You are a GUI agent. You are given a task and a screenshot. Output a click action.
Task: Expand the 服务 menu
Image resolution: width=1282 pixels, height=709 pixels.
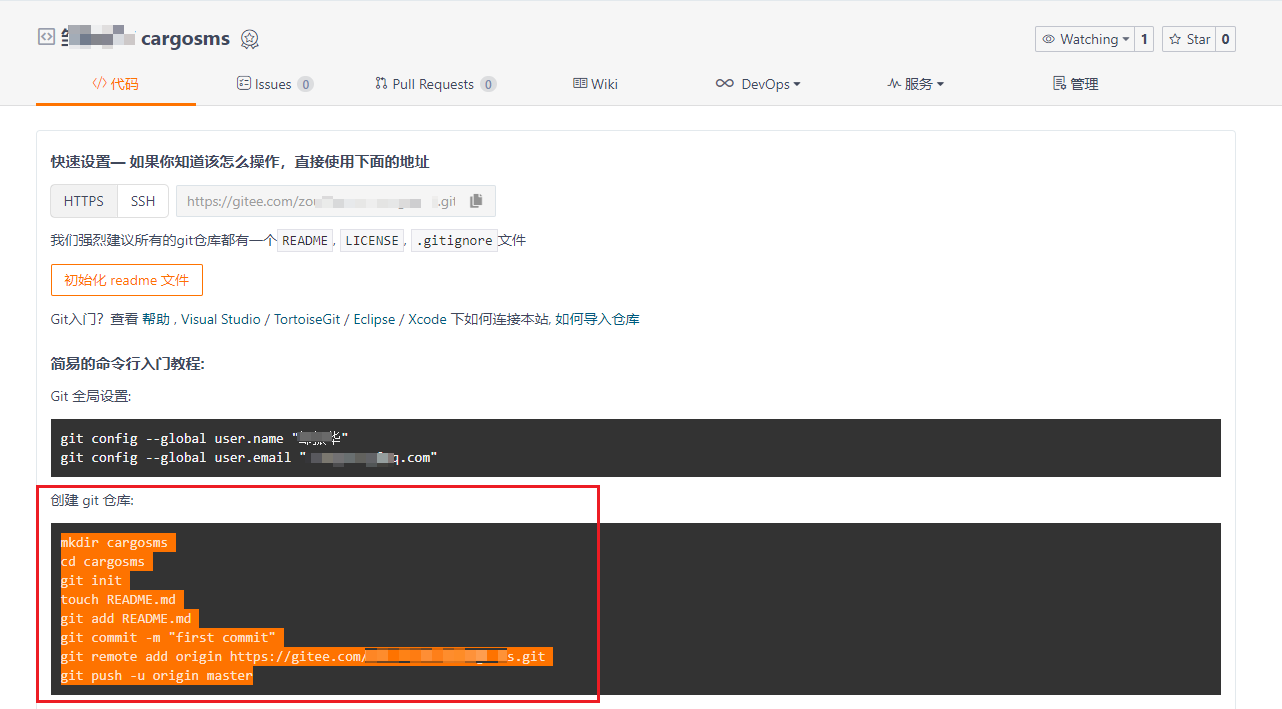click(x=915, y=84)
